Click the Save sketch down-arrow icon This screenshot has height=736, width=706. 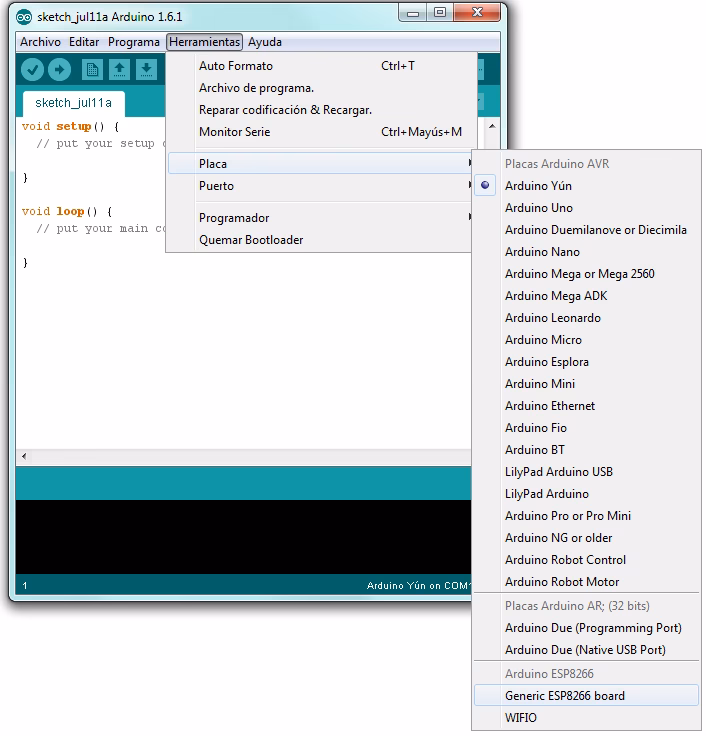[x=146, y=69]
